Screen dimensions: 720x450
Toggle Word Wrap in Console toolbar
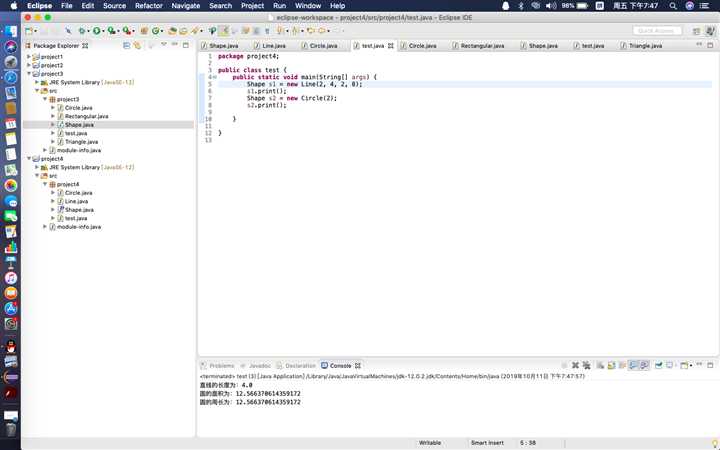pos(622,366)
